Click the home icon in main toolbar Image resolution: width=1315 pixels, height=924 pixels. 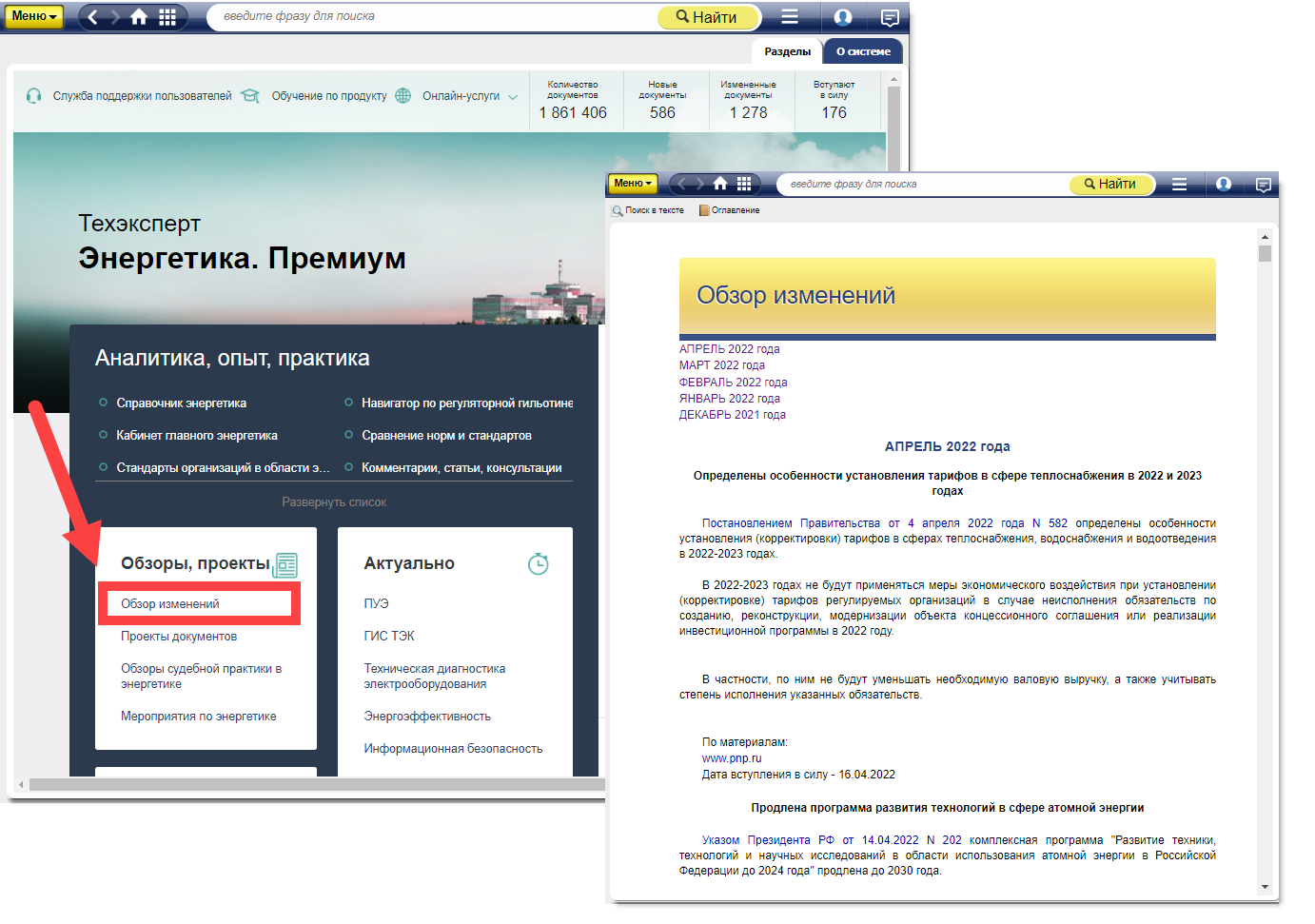tap(139, 16)
